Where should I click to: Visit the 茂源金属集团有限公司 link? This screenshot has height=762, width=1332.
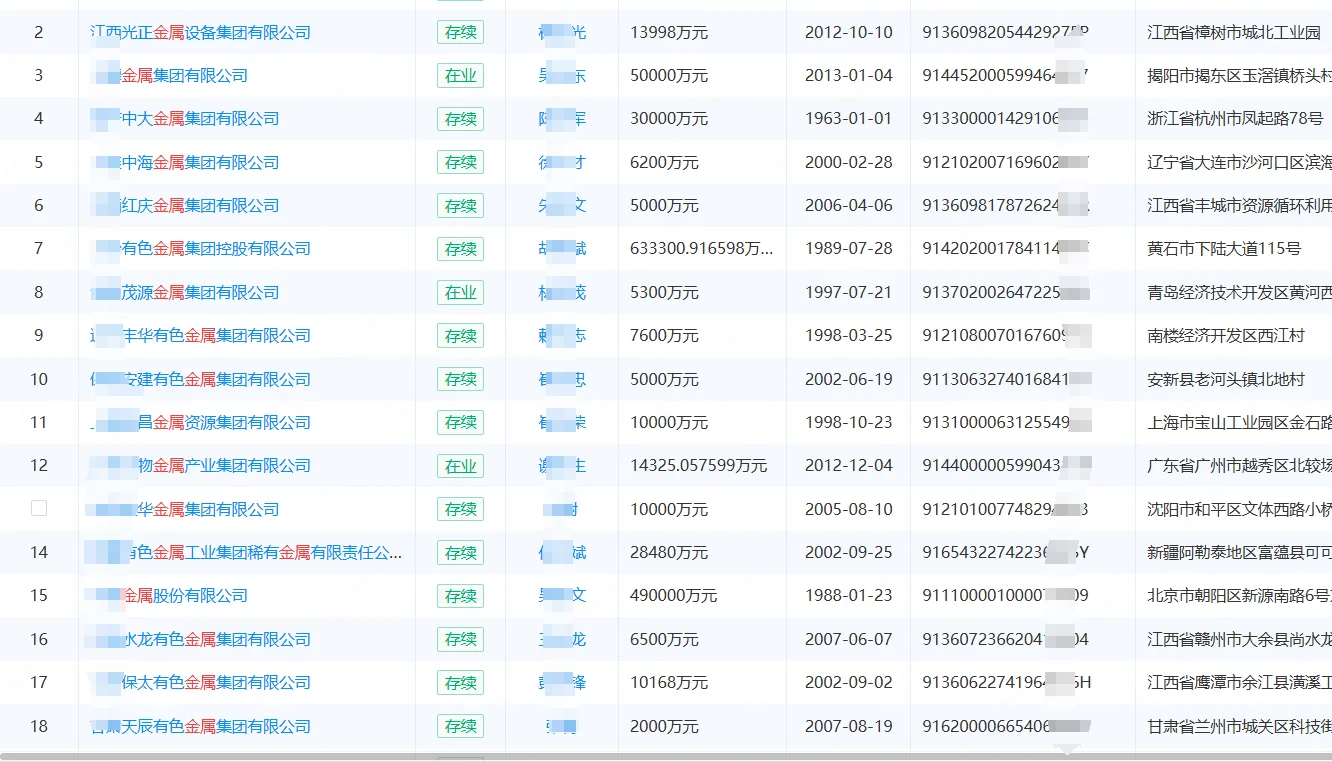pos(200,292)
